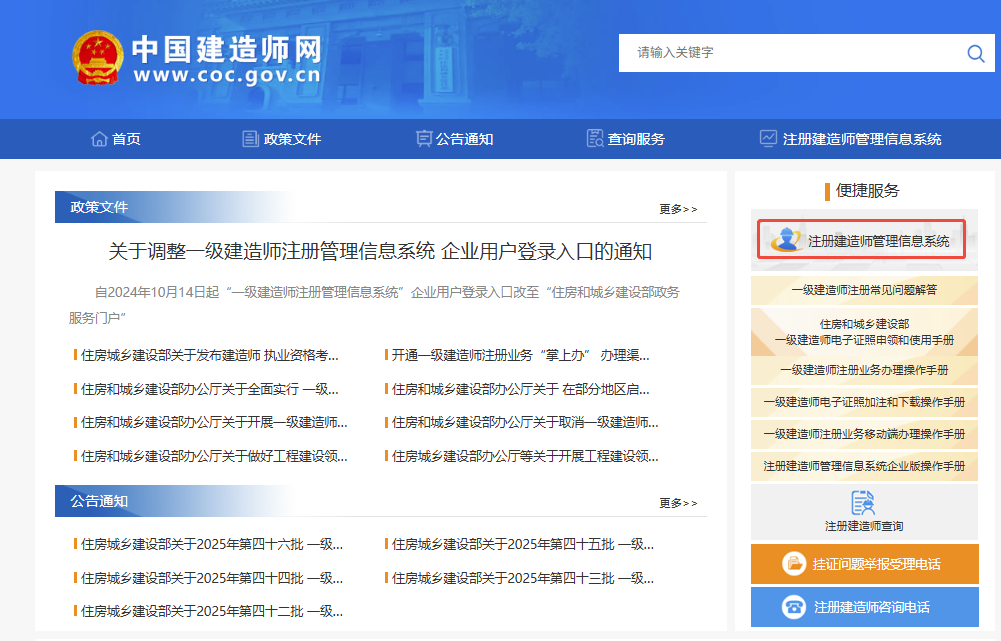This screenshot has height=641, width=1001.
Task: Click the national emblem logo
Action: click(x=97, y=58)
